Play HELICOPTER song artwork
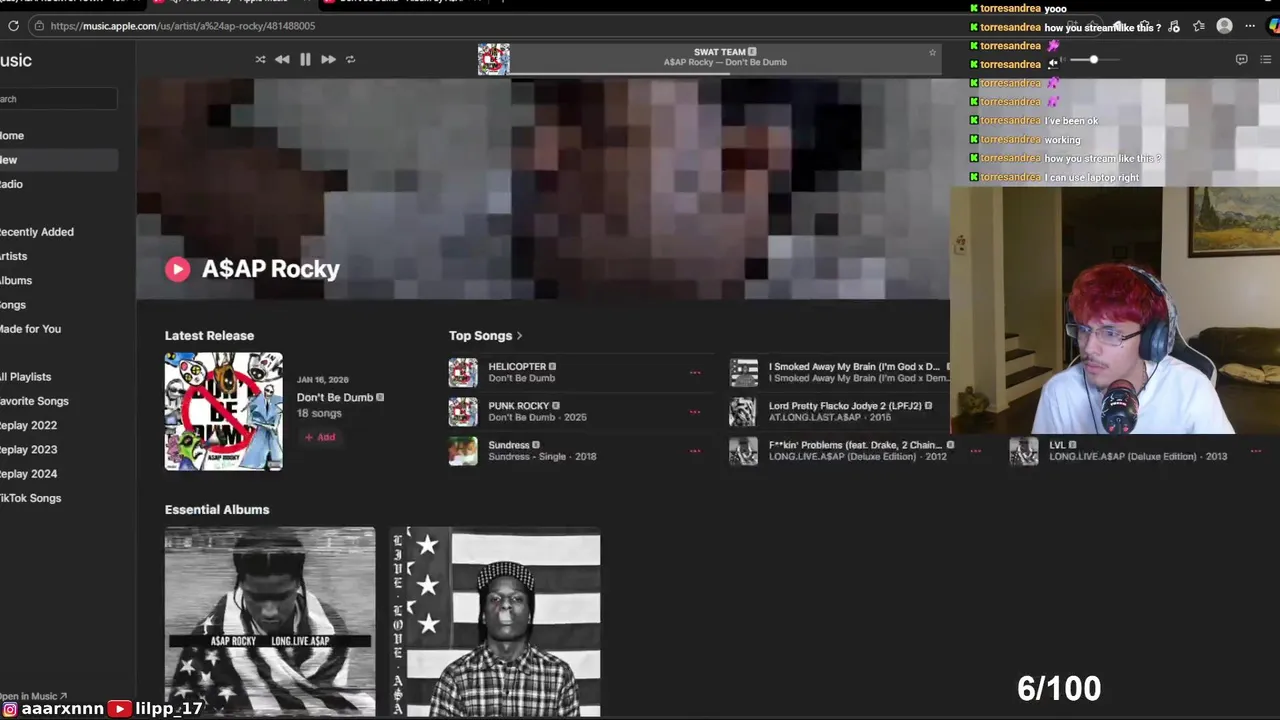The width and height of the screenshot is (1280, 720). pos(463,372)
